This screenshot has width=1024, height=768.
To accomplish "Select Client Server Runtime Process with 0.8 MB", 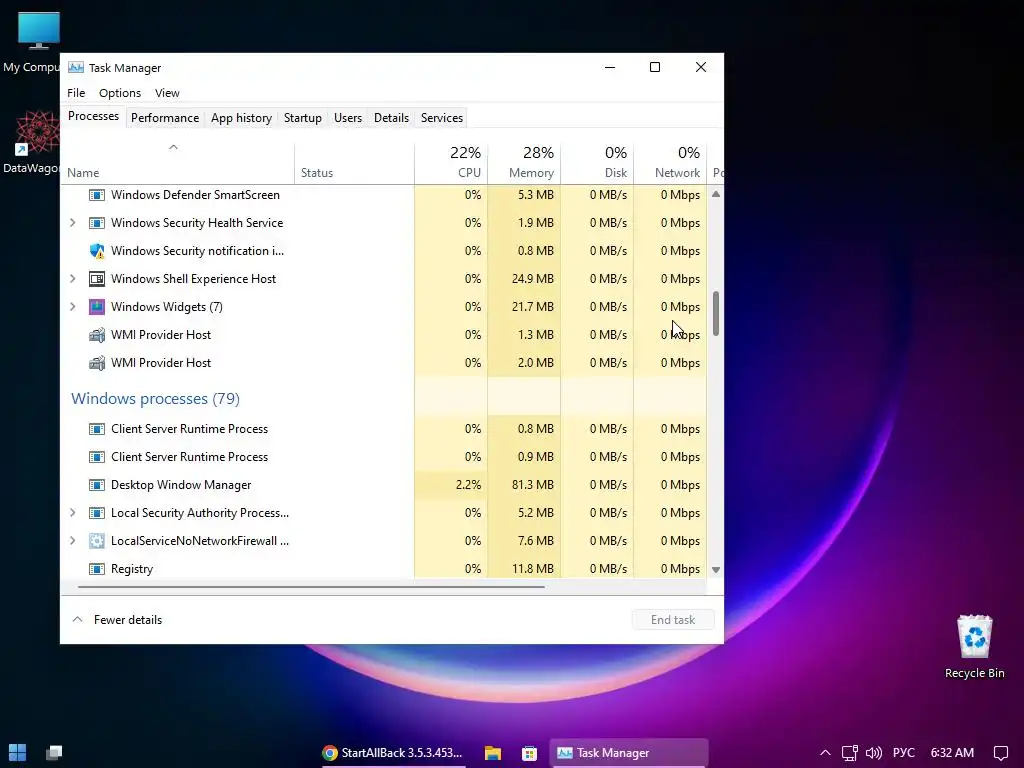I will (383, 429).
